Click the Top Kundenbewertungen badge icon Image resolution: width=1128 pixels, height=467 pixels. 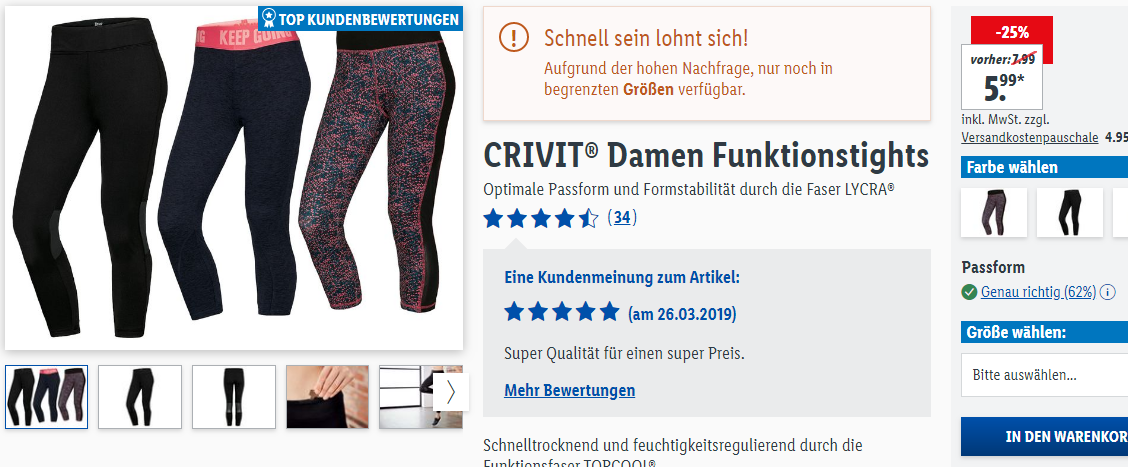click(268, 19)
